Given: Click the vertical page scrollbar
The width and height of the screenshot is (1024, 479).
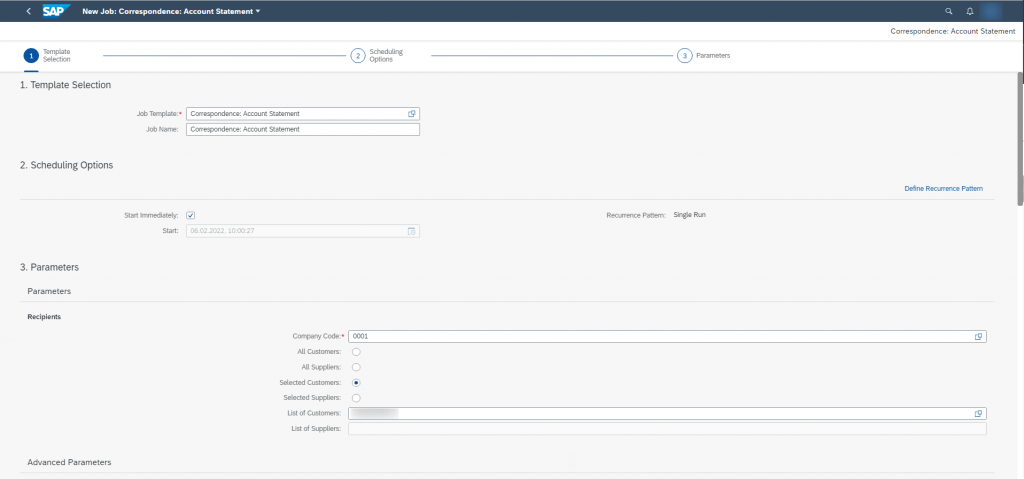Looking at the screenshot, I should pyautogui.click(x=1020, y=139).
